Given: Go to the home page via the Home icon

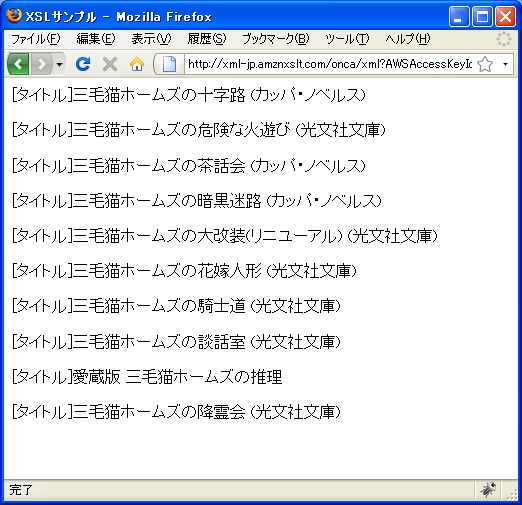Looking at the screenshot, I should tap(137, 64).
